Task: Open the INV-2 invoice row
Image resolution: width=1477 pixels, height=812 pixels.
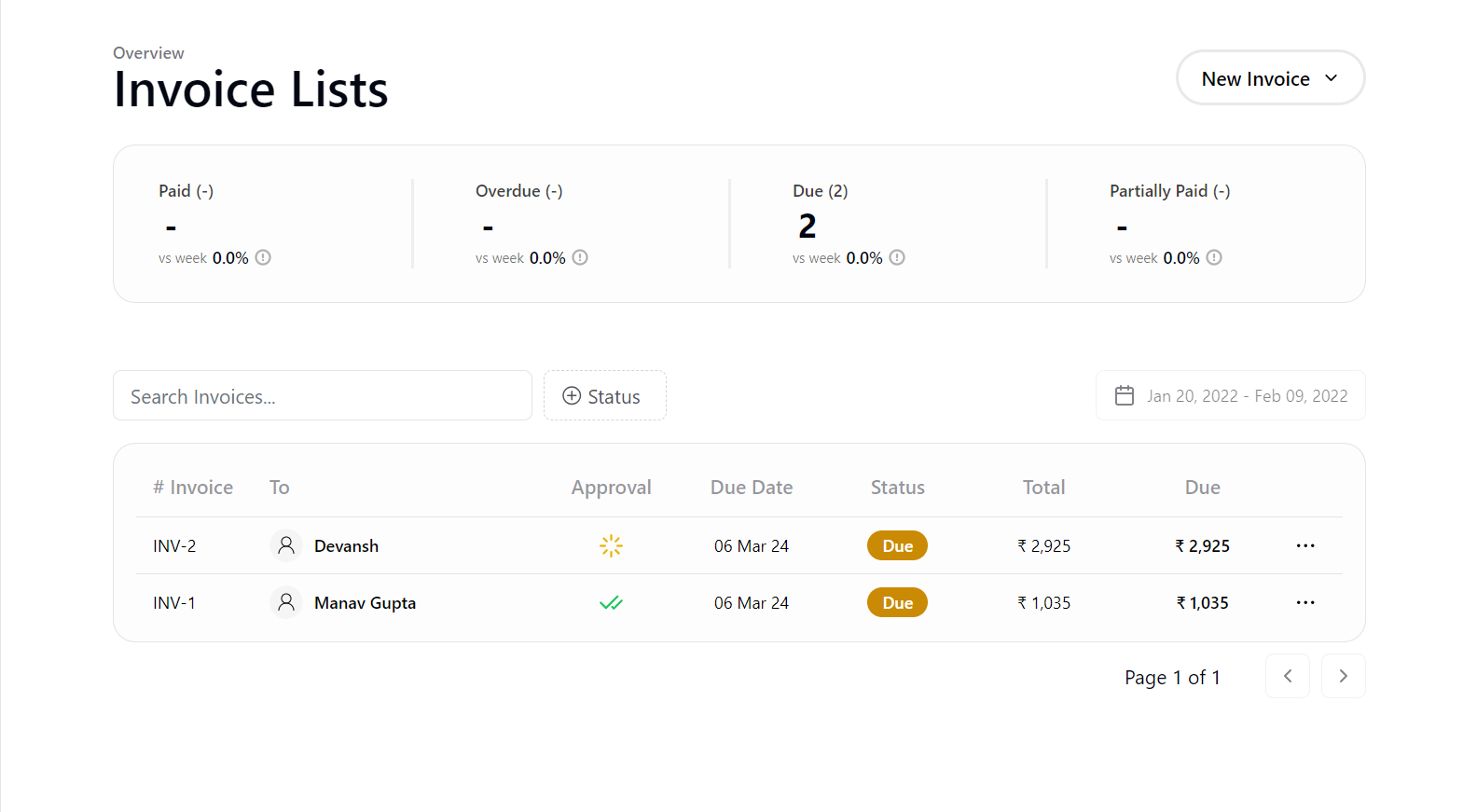Action: click(x=174, y=546)
